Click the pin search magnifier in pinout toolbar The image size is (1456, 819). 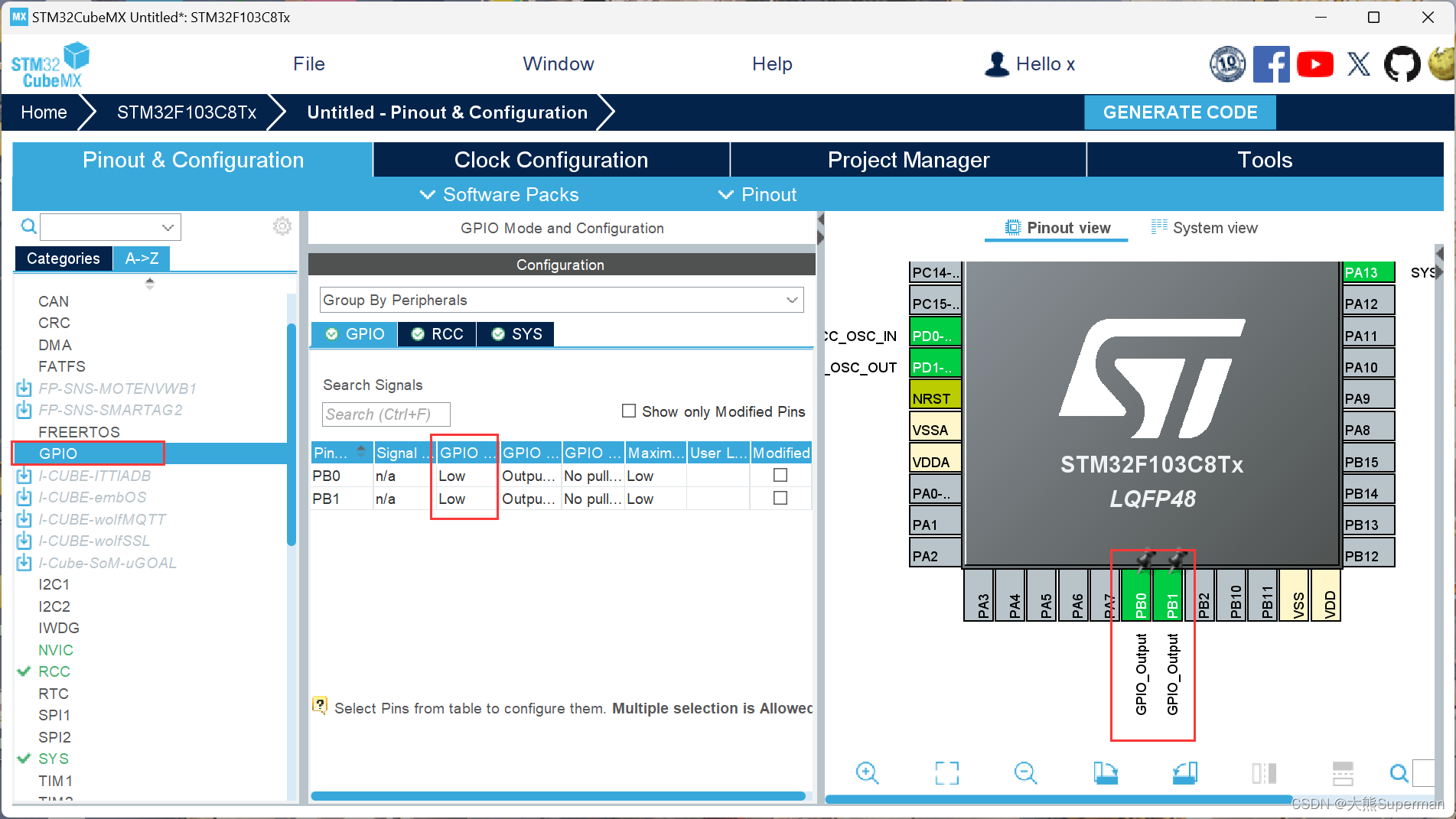click(1399, 773)
